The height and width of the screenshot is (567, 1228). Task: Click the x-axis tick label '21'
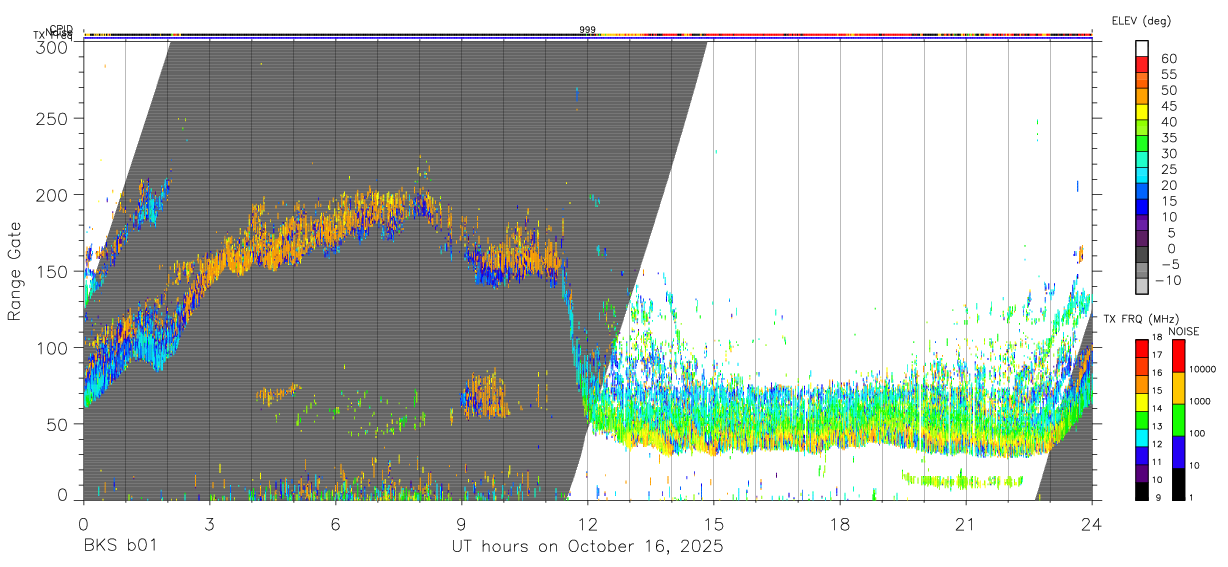tap(966, 524)
